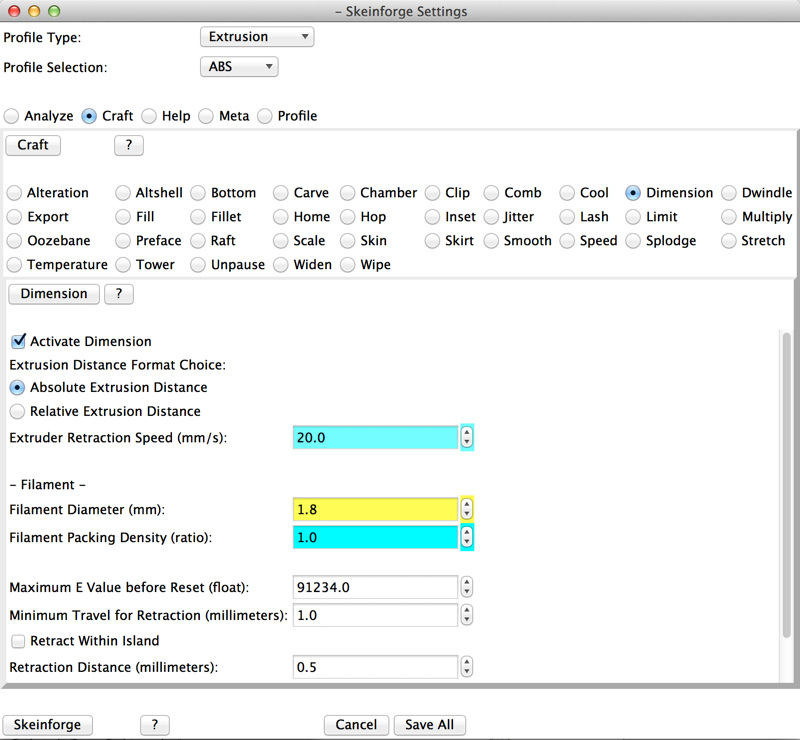Screen dimensions: 800x740
Task: Select the Profile radio button
Action: (265, 116)
